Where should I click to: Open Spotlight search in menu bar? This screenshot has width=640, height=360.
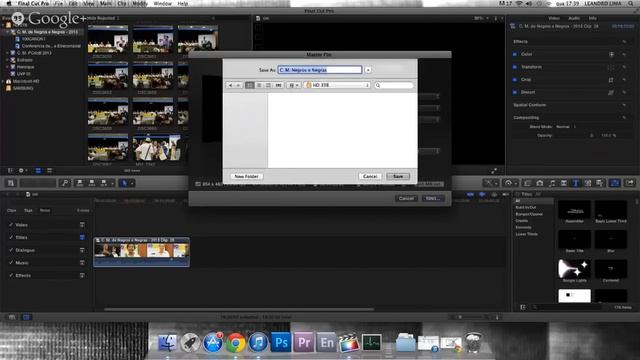point(631,3)
